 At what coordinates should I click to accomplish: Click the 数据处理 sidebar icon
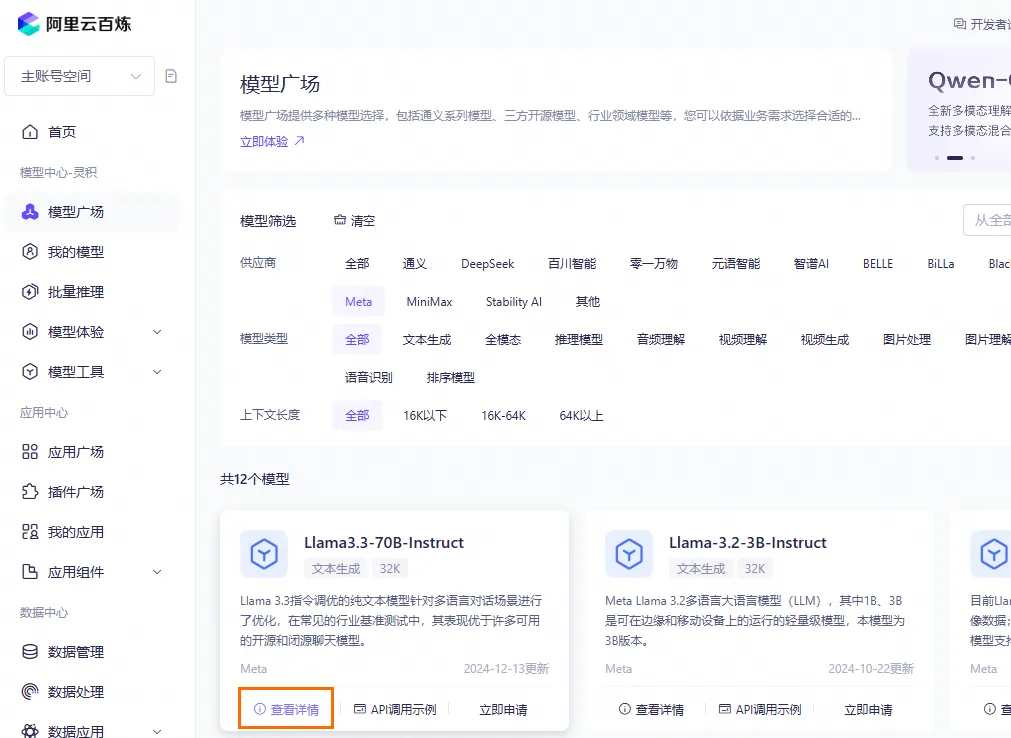point(30,692)
